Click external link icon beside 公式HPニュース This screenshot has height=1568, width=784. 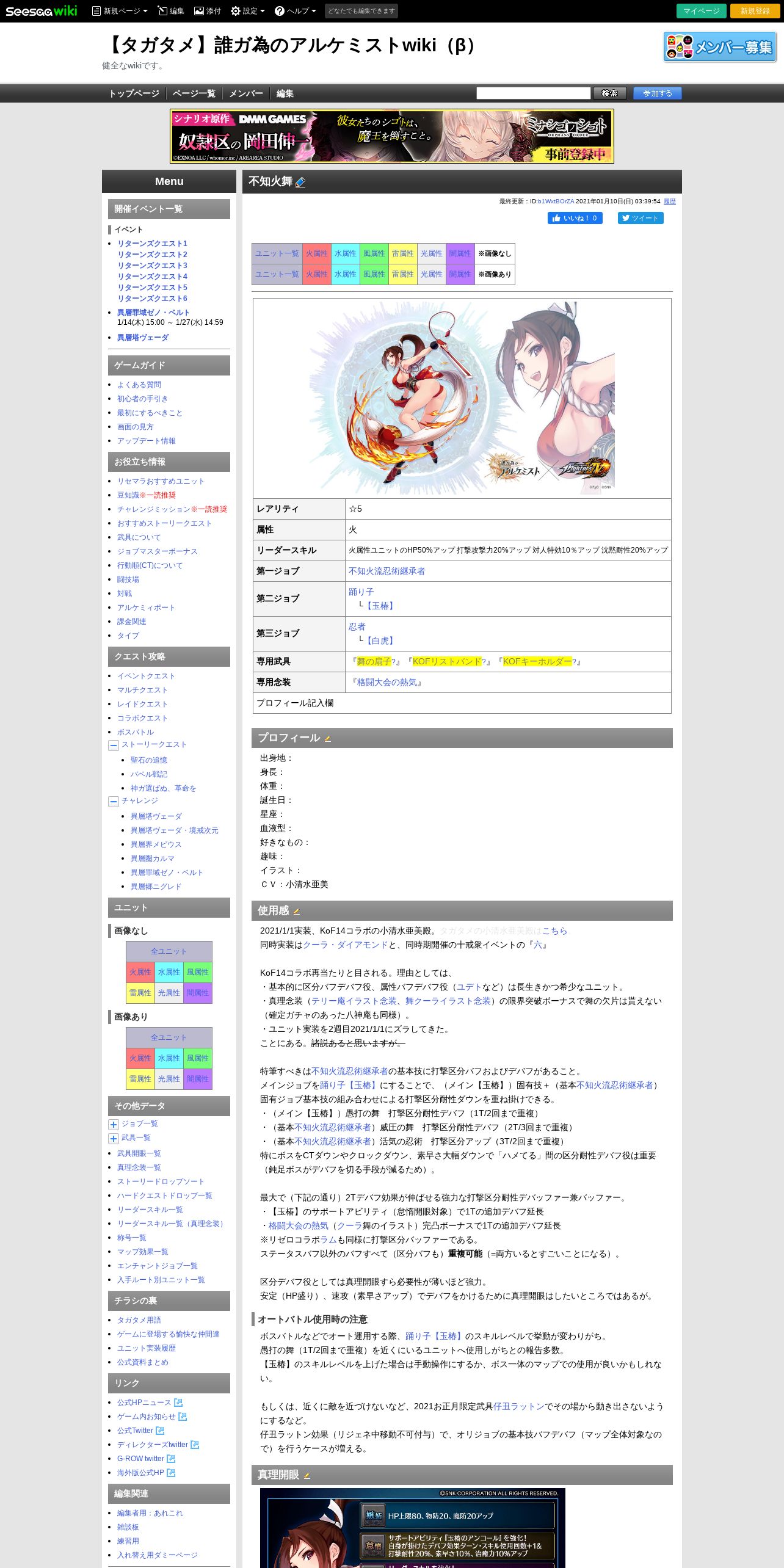pos(178,1403)
